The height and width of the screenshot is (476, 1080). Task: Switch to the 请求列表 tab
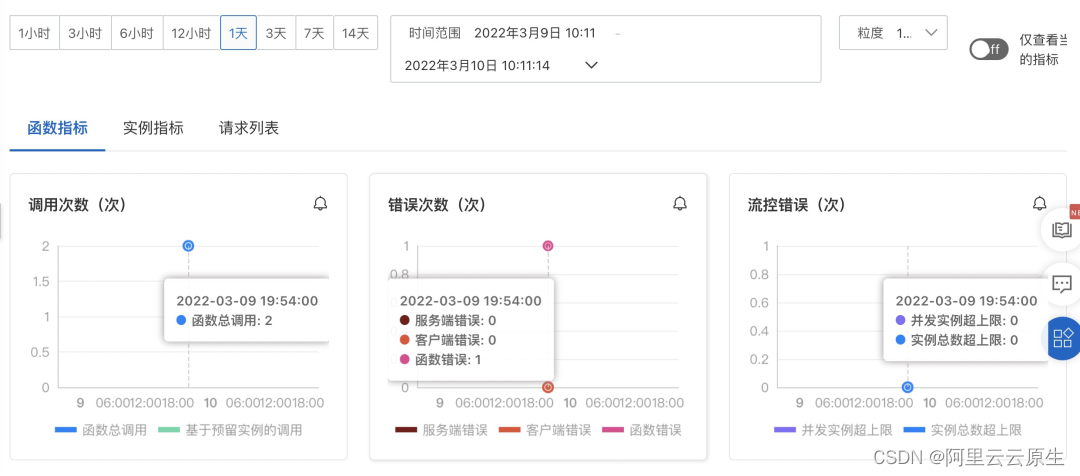point(249,128)
